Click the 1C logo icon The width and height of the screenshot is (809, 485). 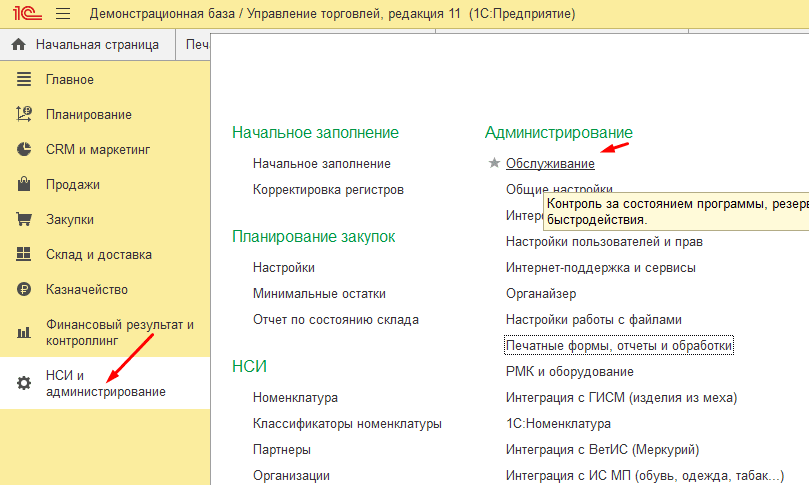point(27,13)
